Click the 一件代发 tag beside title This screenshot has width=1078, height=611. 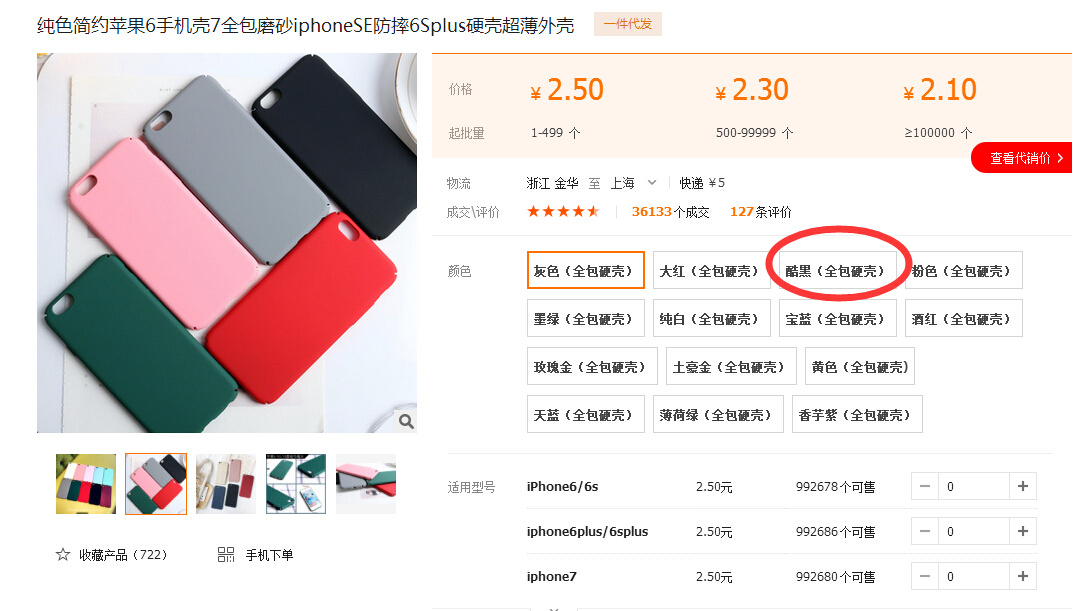628,24
